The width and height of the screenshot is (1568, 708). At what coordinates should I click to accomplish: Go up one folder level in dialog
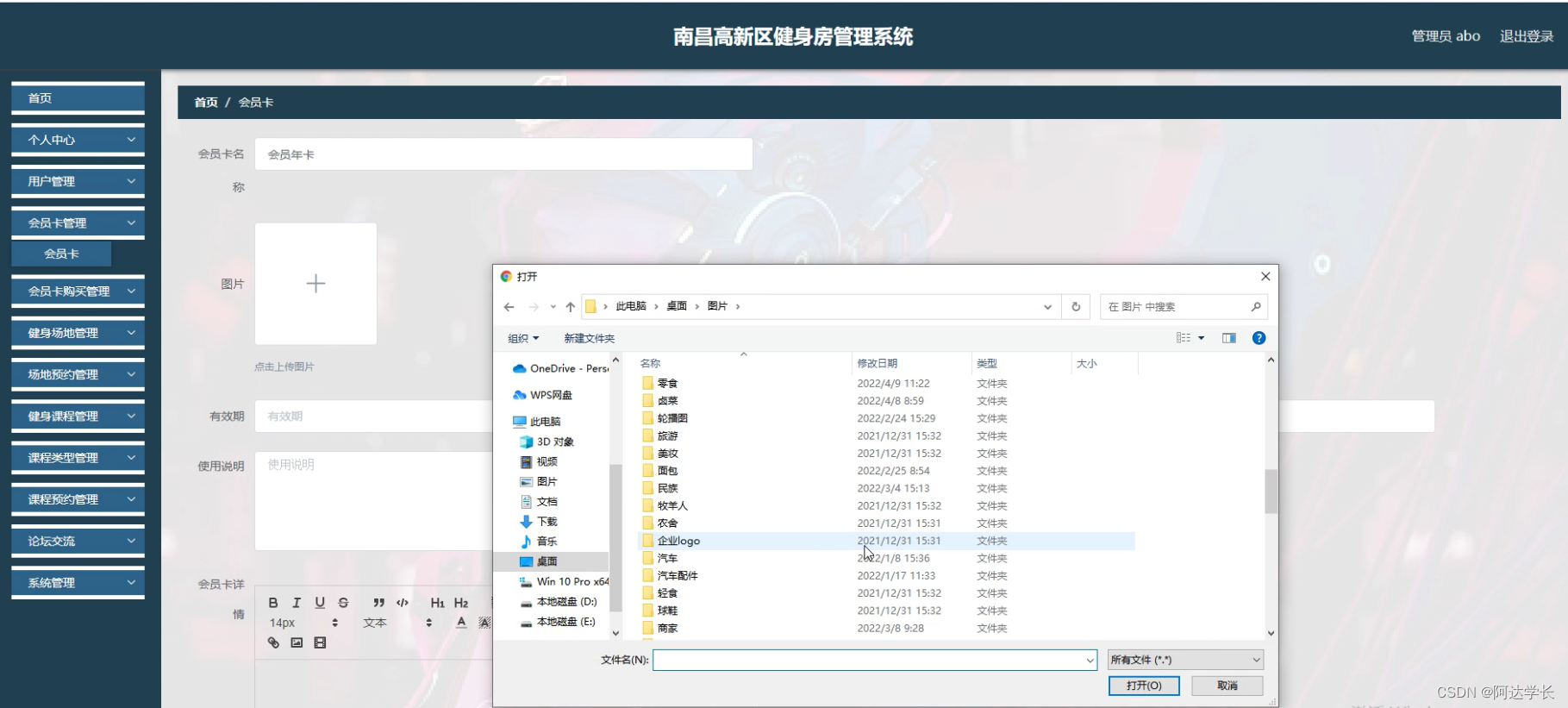(570, 307)
